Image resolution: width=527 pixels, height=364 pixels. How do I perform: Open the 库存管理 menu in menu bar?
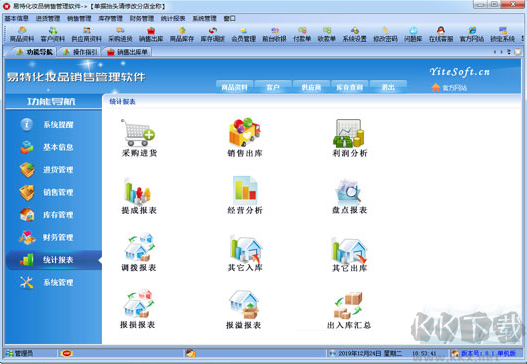click(110, 18)
